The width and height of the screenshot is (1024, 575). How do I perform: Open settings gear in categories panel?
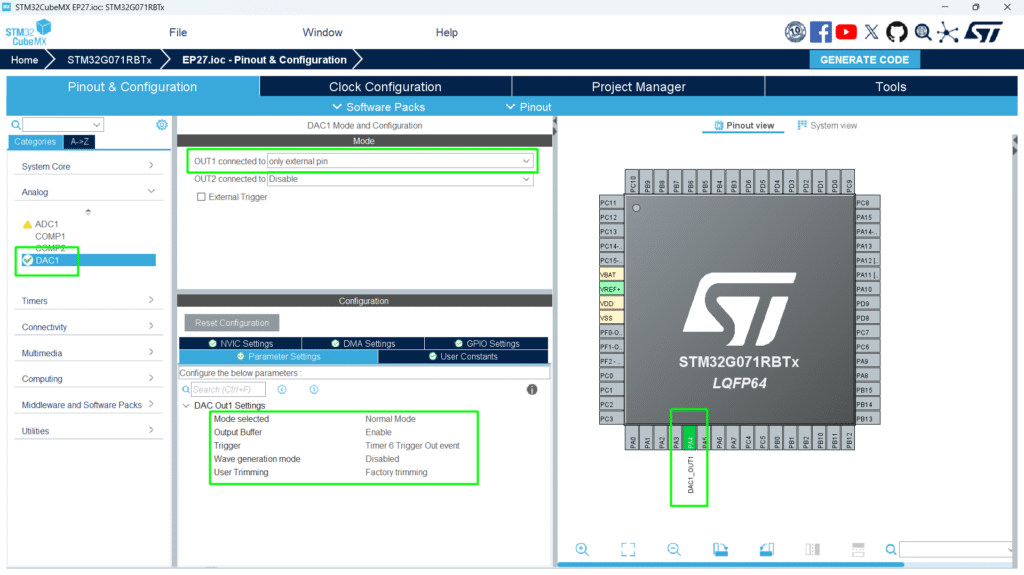[x=162, y=125]
